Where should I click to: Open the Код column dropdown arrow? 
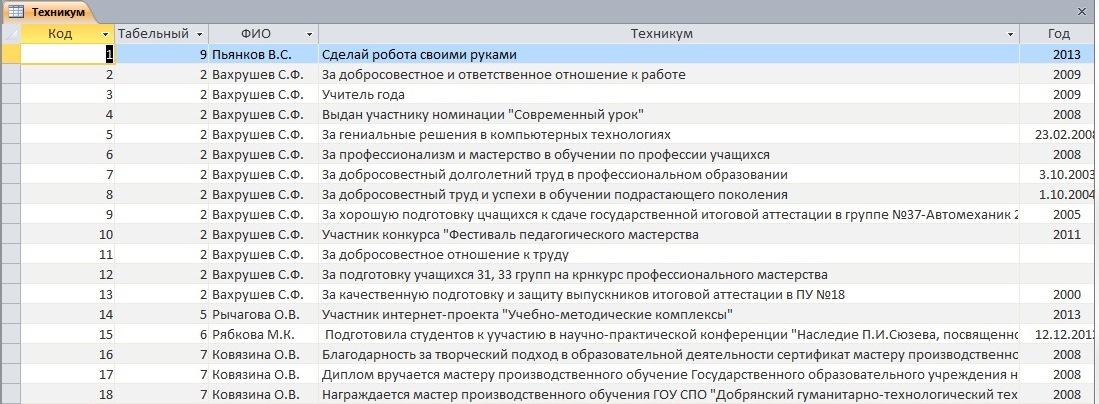click(106, 34)
